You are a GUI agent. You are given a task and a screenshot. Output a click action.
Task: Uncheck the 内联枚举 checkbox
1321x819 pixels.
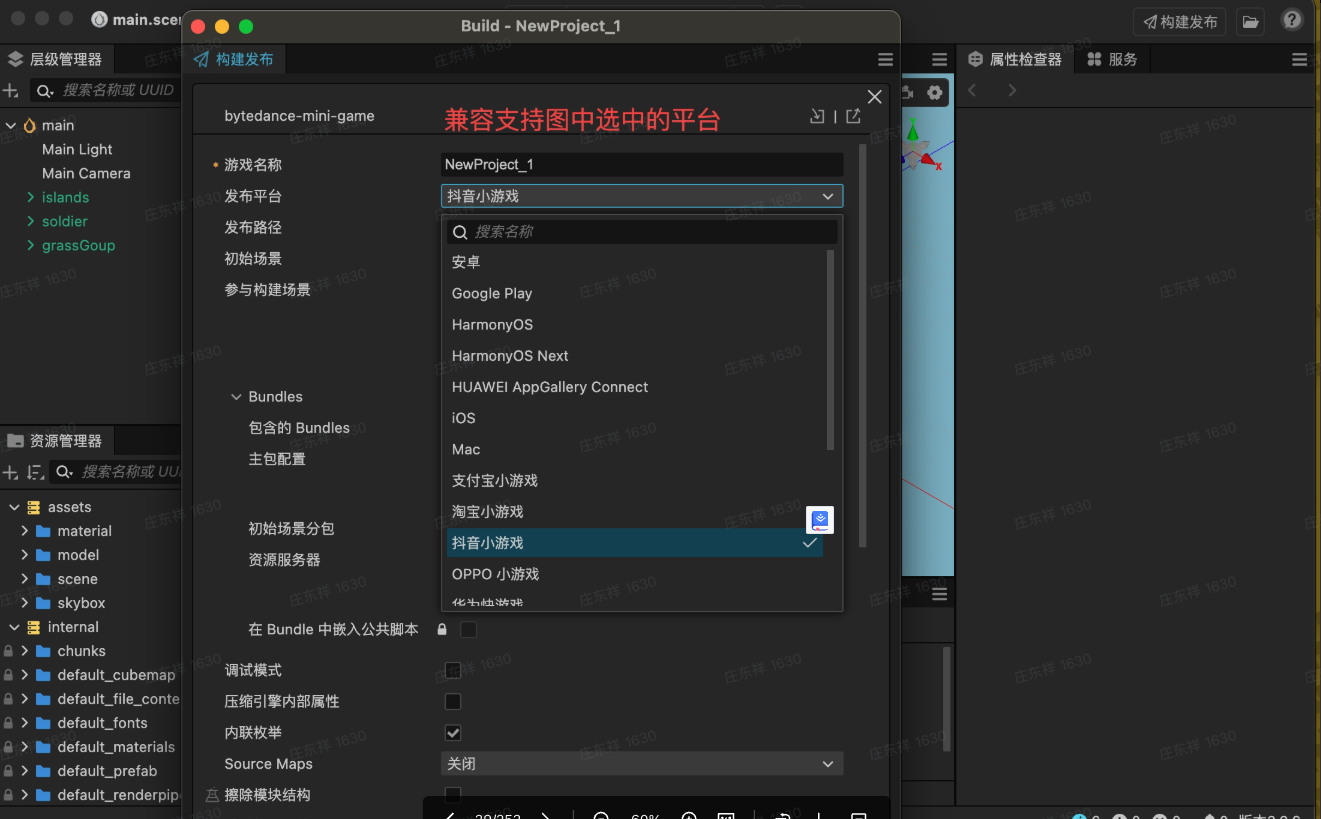point(453,733)
